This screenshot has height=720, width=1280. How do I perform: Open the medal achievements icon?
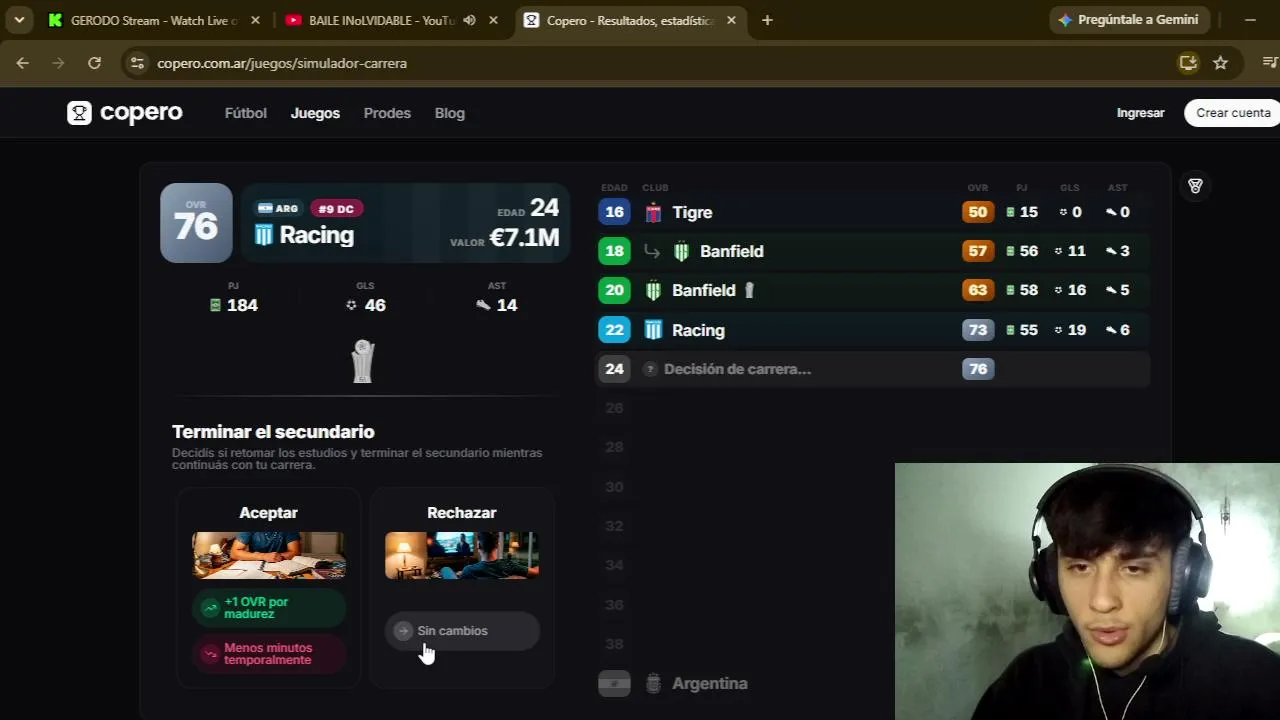click(x=1195, y=186)
